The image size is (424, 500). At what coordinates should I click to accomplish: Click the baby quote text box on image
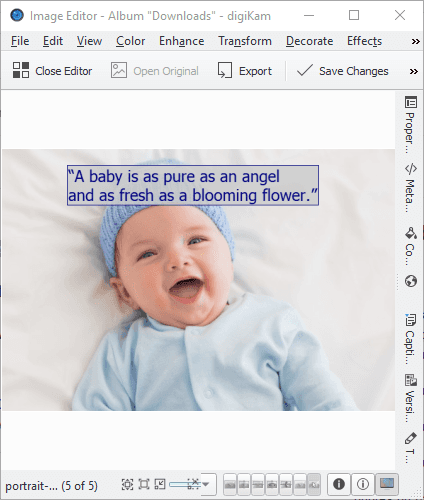tap(193, 185)
